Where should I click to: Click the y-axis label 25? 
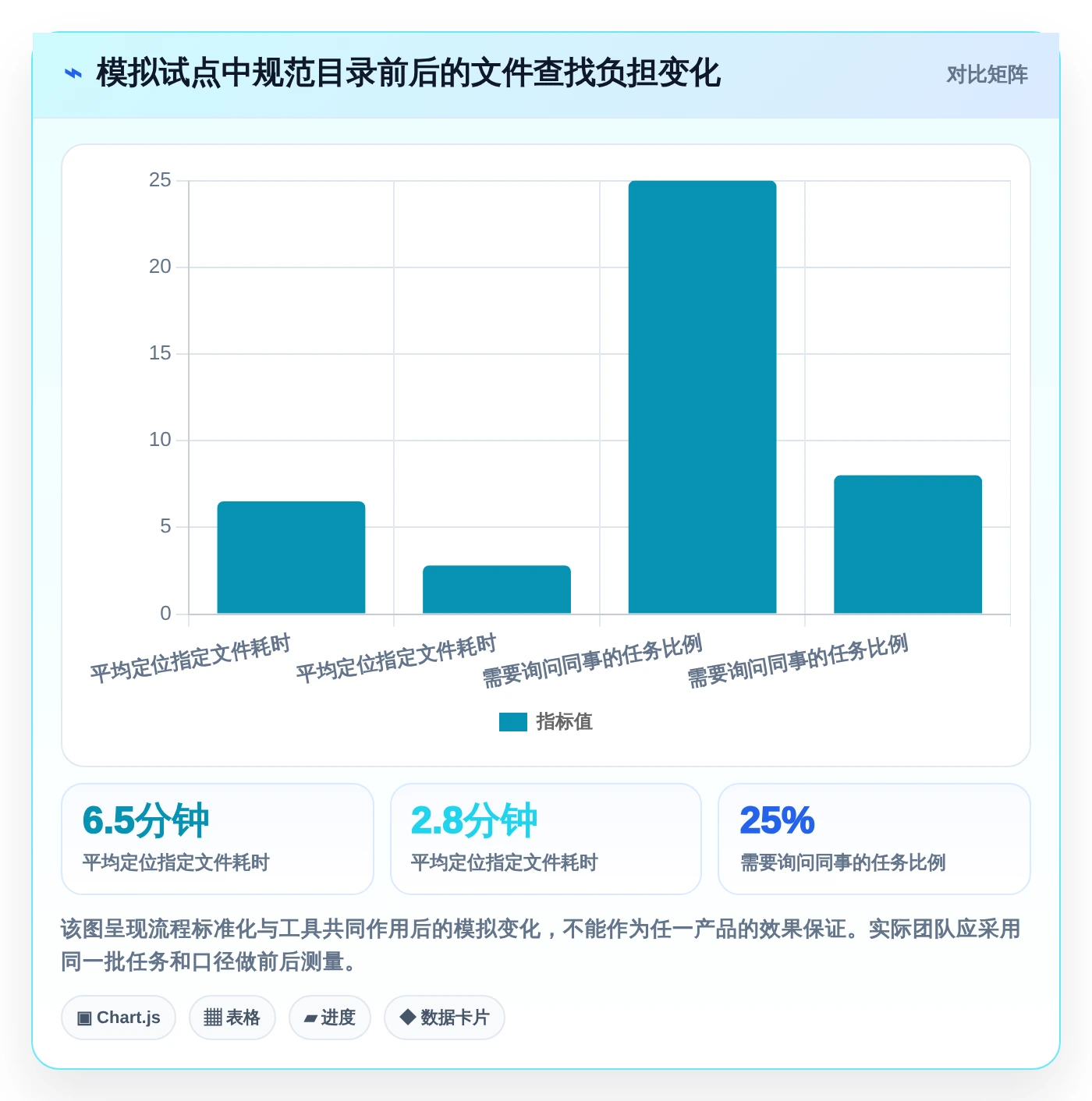click(160, 180)
